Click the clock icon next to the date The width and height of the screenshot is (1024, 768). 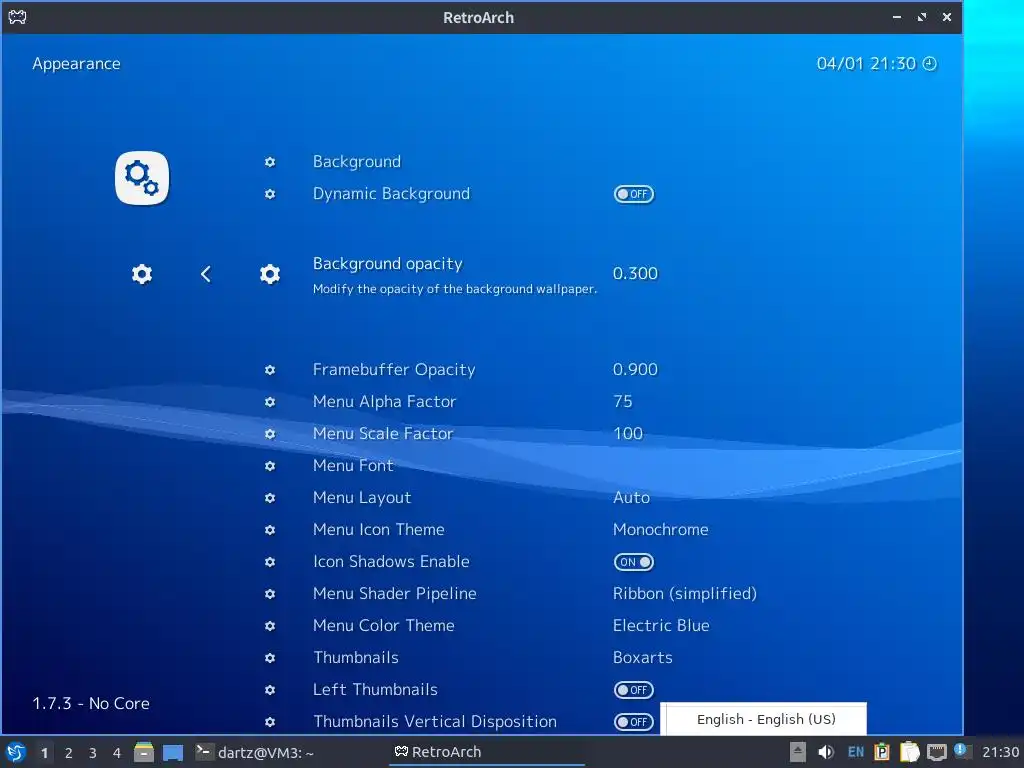929,63
